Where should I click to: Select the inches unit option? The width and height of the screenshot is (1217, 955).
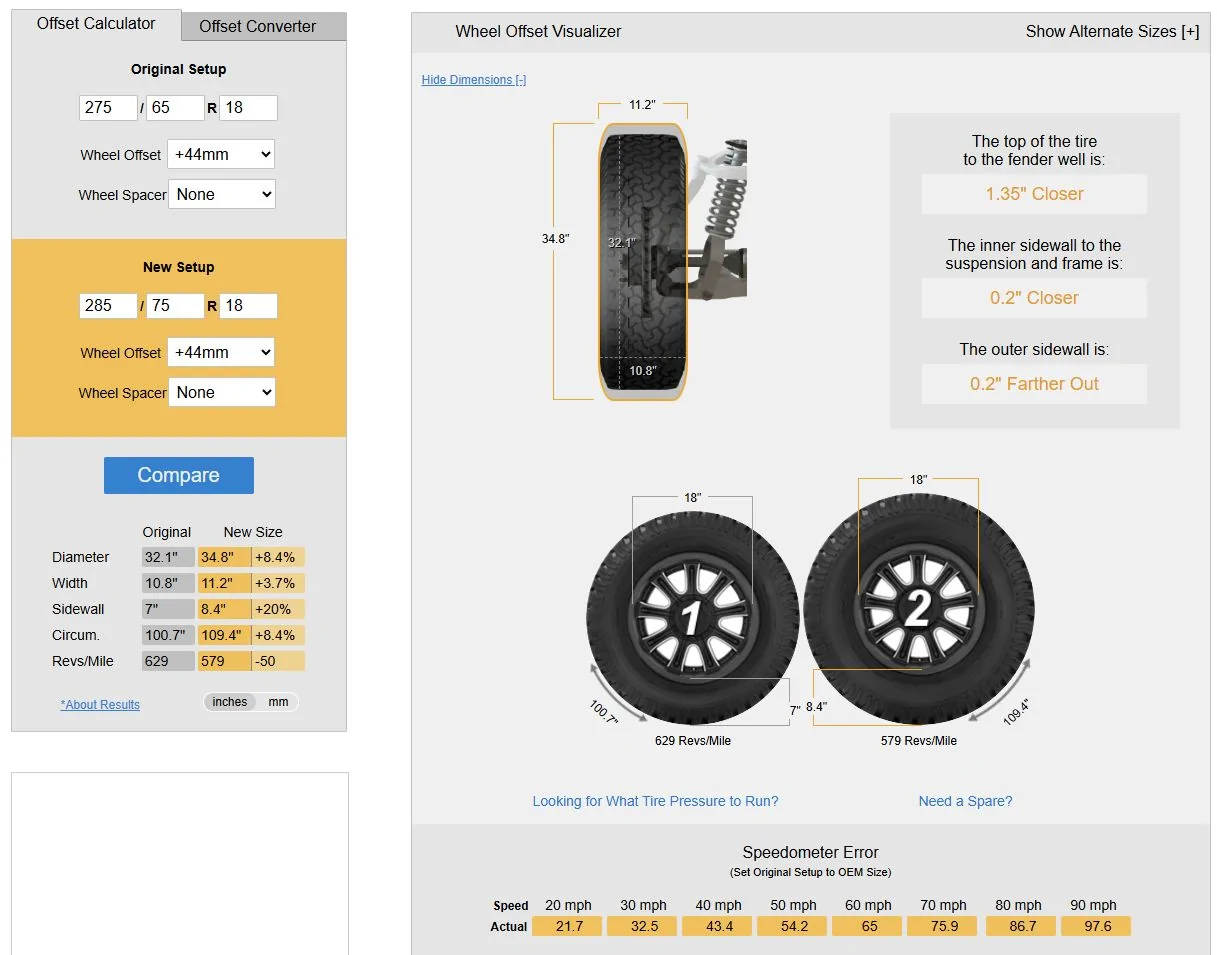(228, 701)
